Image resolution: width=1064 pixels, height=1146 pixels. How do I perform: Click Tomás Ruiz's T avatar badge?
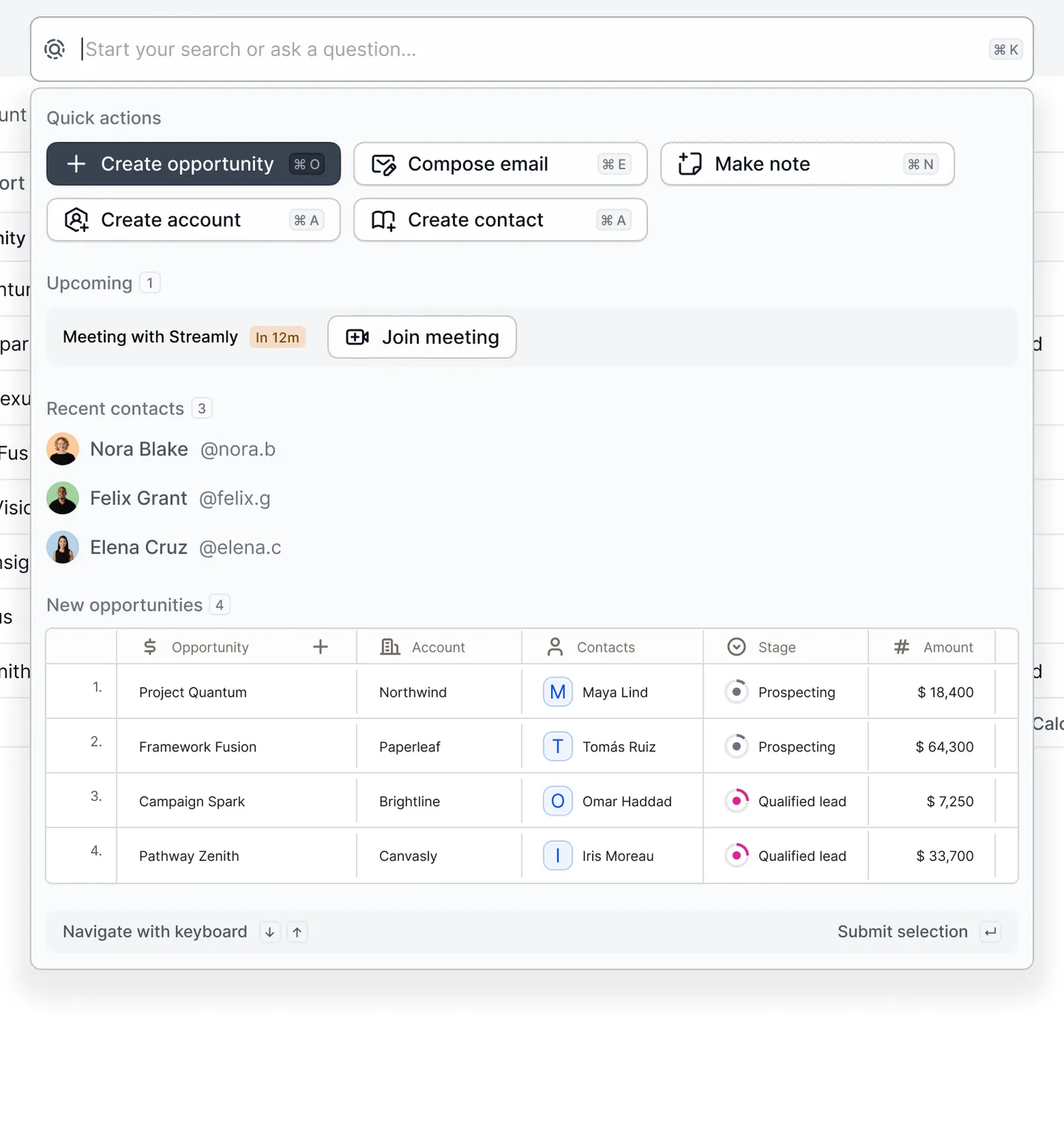coord(558,747)
